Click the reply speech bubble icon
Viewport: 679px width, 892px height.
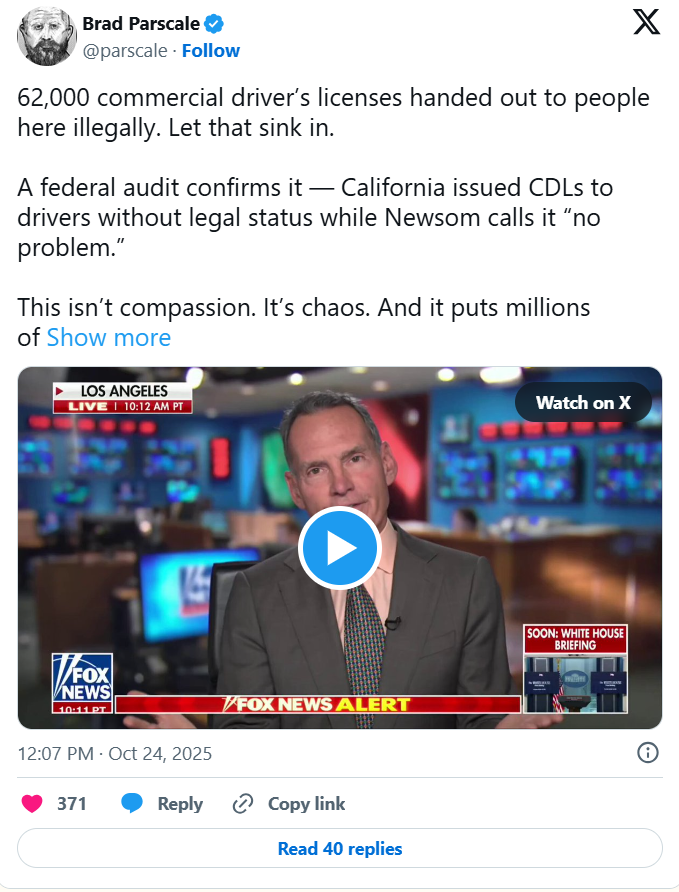point(133,803)
